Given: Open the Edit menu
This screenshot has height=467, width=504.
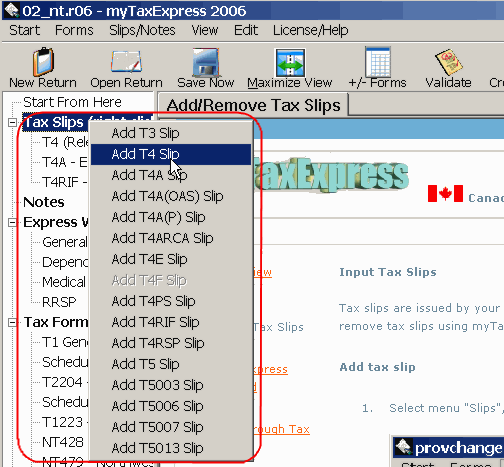Looking at the screenshot, I should 246,30.
